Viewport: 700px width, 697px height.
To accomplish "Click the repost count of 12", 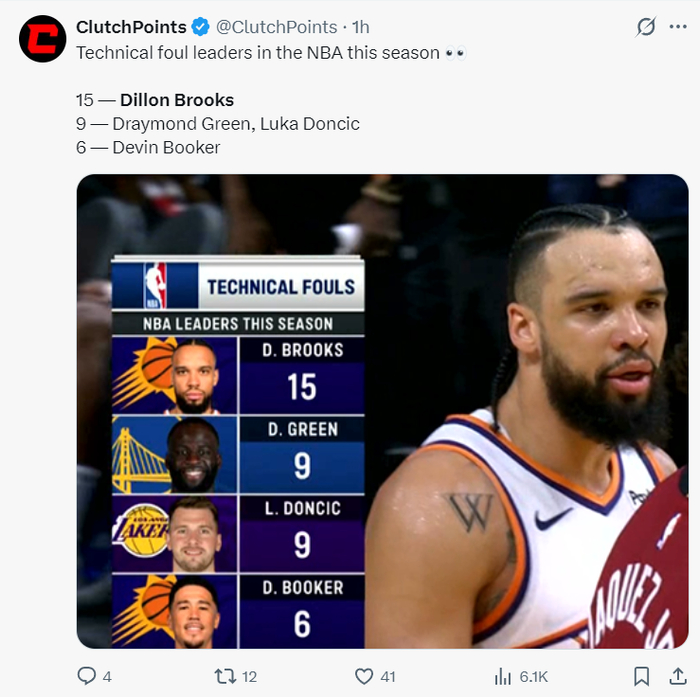I will [249, 677].
